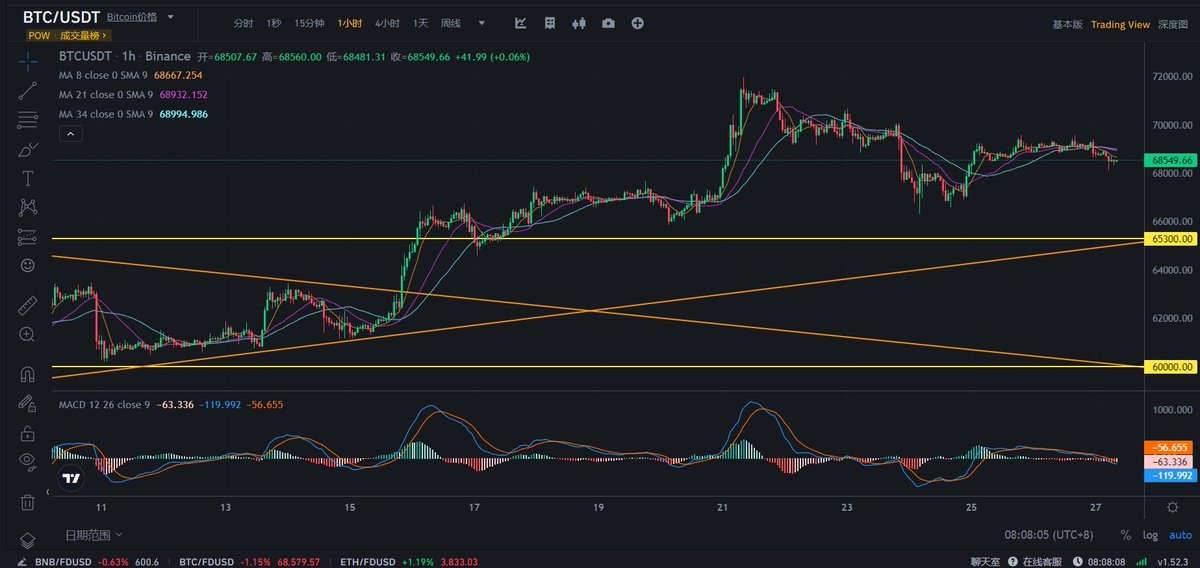
Task: Click the 68549.66 current price label
Action: (x=1172, y=160)
